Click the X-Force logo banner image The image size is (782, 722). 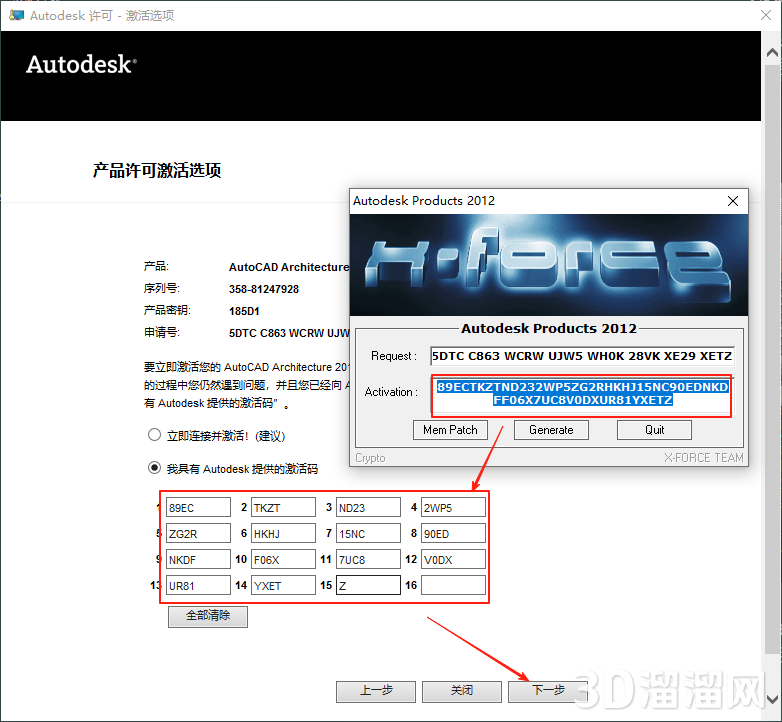click(x=549, y=265)
